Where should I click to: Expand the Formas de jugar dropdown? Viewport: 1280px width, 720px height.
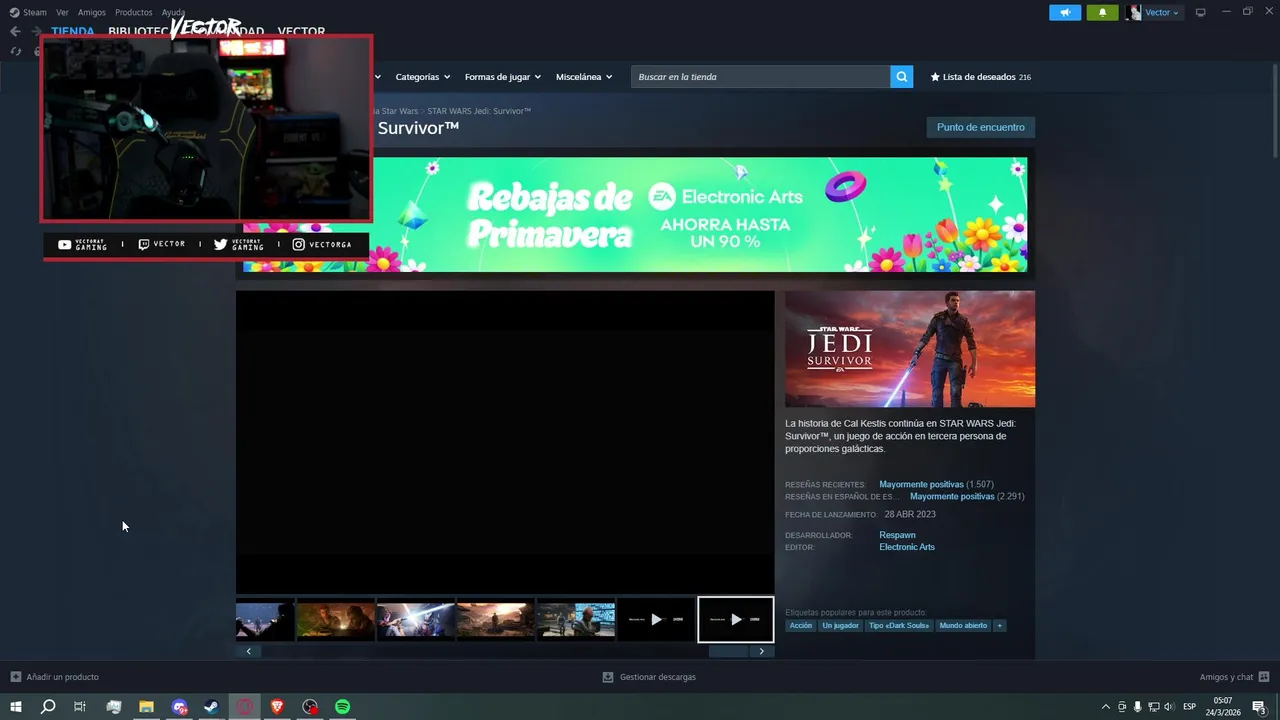coord(502,77)
